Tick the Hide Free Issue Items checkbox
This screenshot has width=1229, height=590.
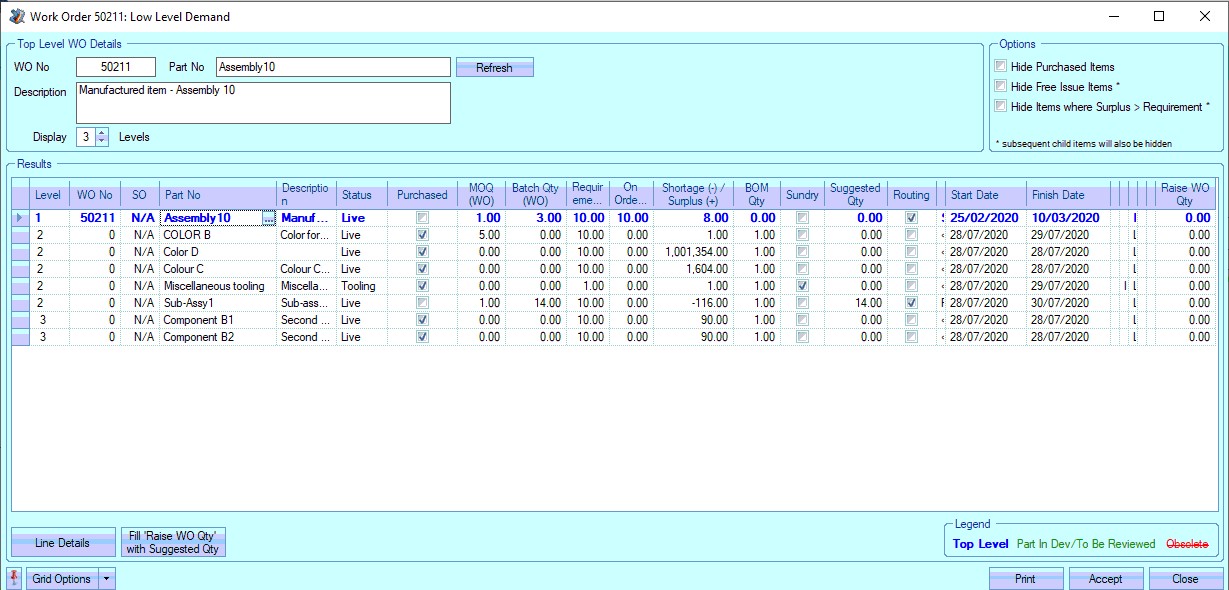(1001, 87)
